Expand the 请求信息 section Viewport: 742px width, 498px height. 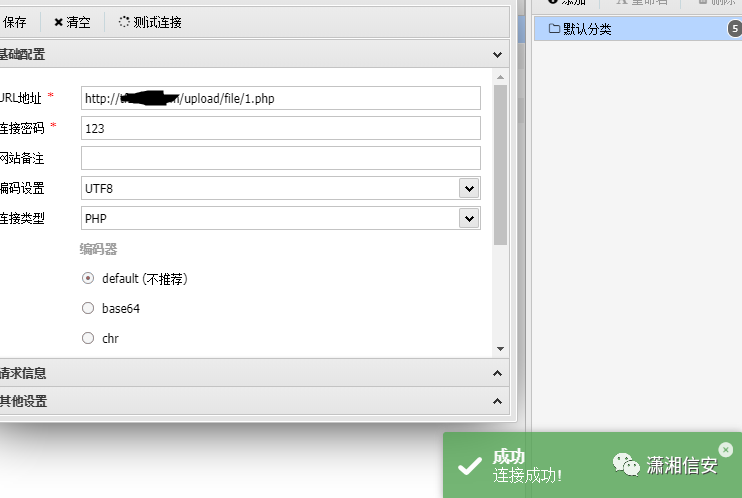497,373
